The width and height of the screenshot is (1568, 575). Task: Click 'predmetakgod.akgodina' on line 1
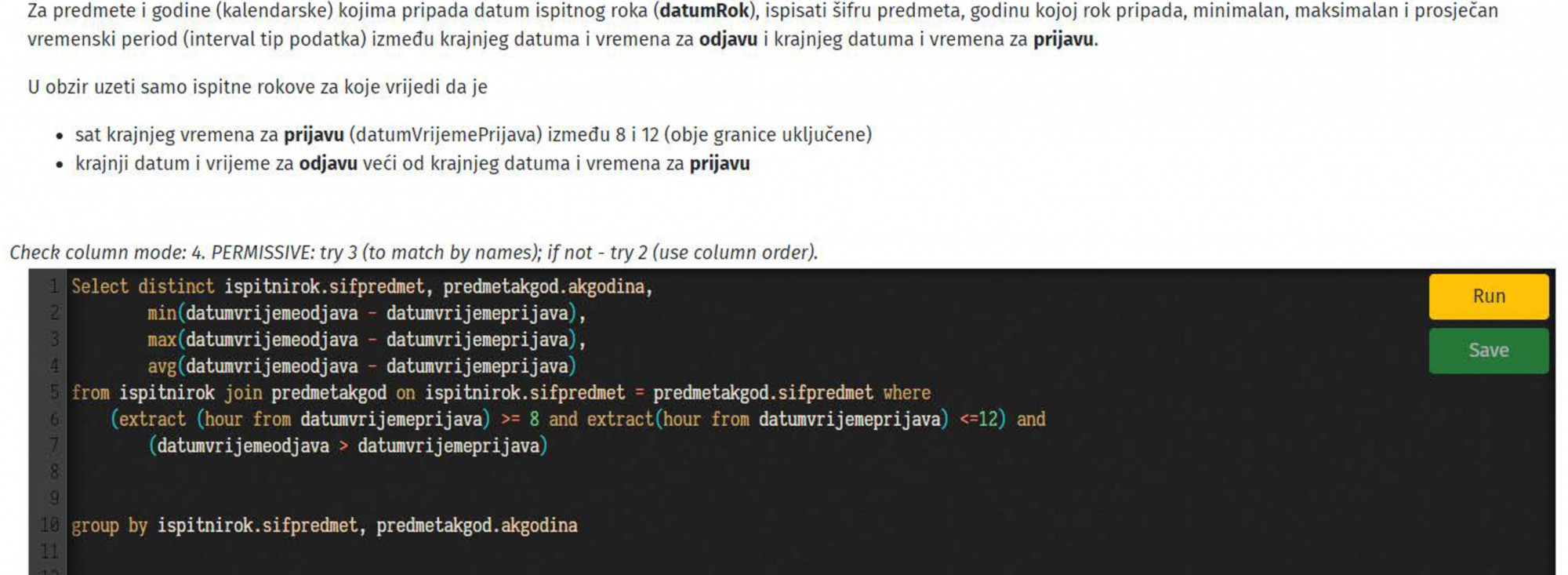tap(544, 287)
